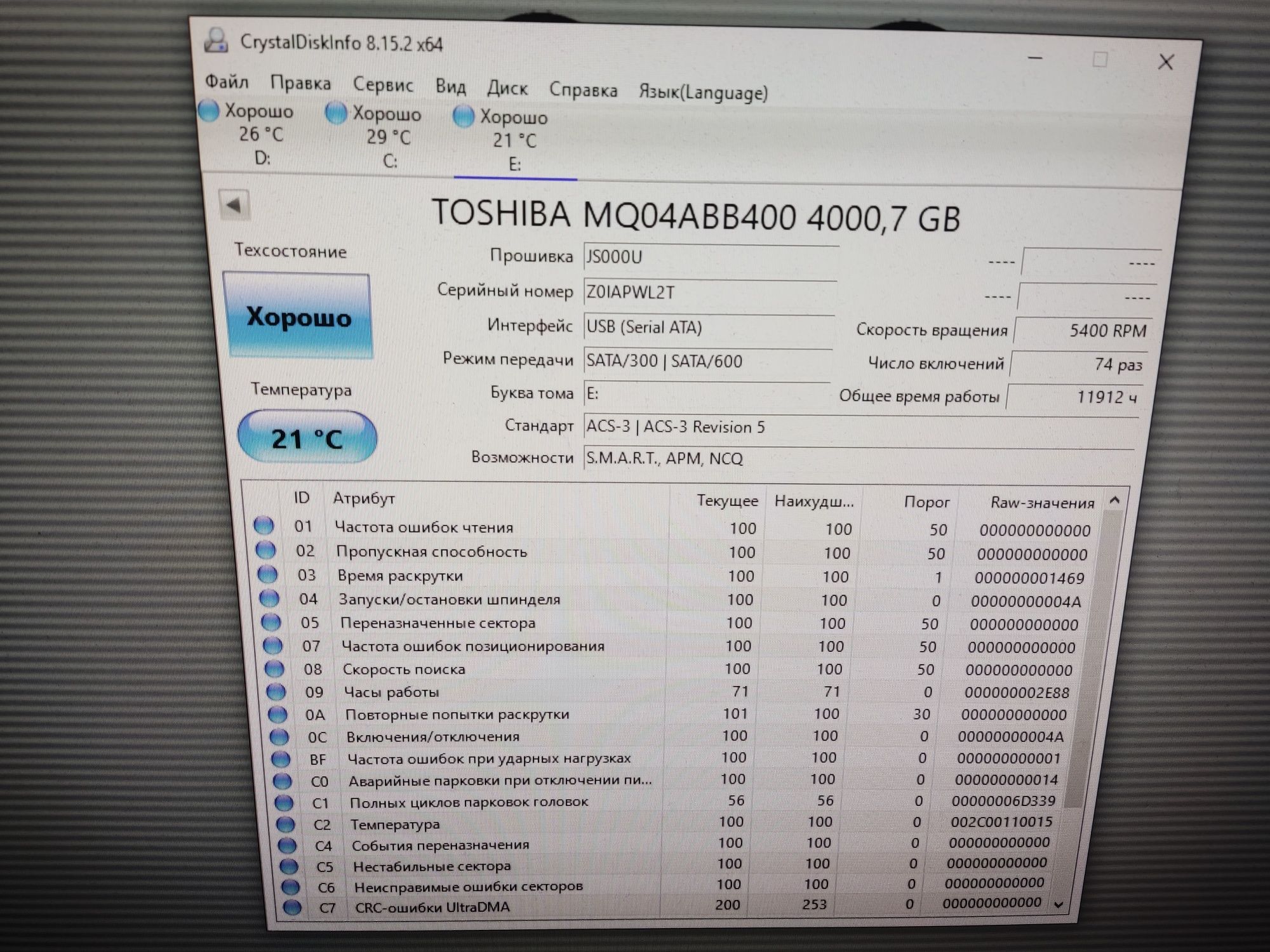Click the features field S.M.A.R.T., APM, NCQ
Viewport: 1270px width, 952px height.
(857, 459)
